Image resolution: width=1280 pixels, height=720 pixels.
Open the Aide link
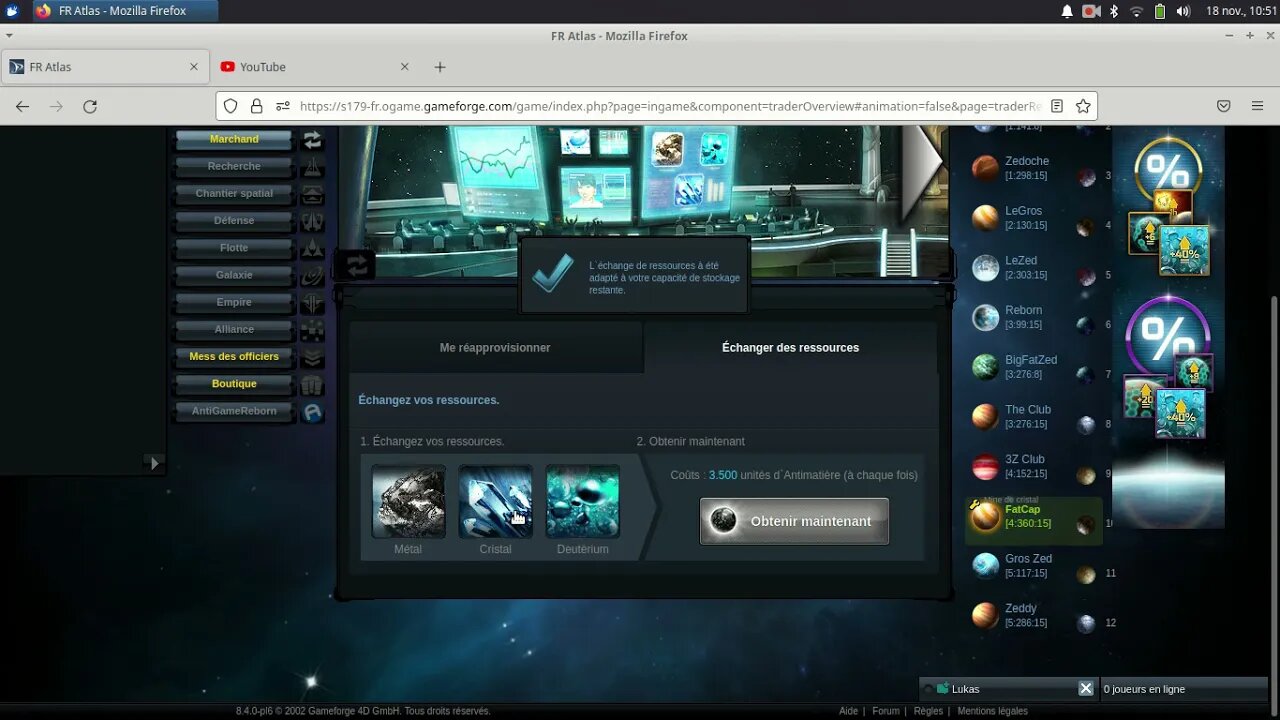point(848,711)
